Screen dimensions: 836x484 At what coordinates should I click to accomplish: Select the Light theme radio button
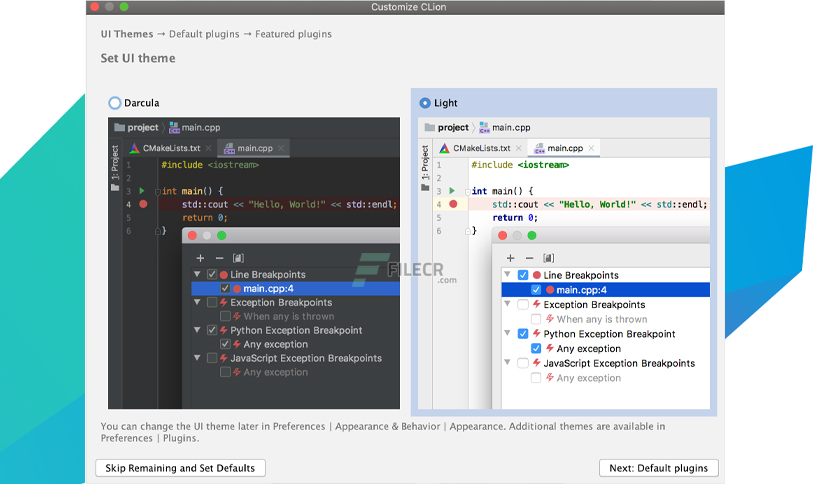[x=425, y=103]
